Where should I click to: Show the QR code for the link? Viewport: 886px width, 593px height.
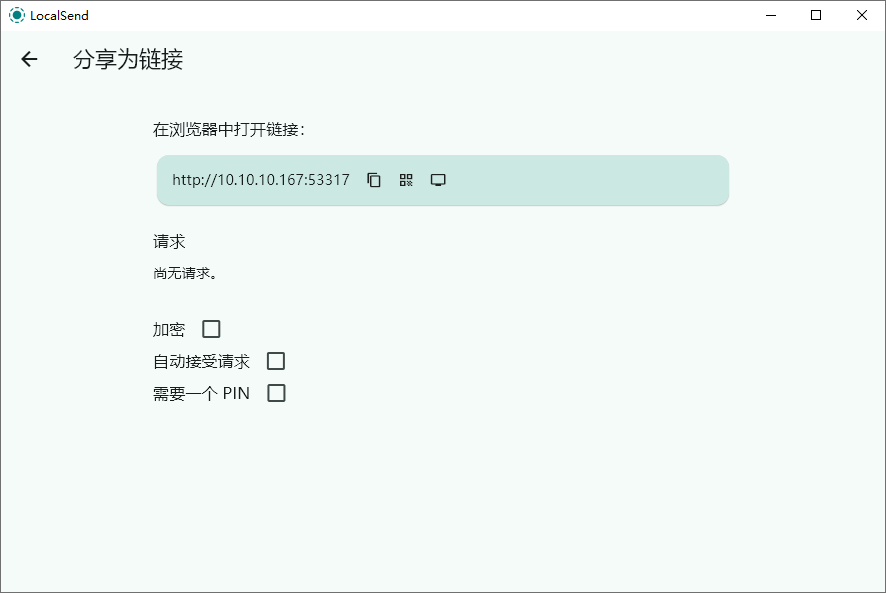tap(406, 180)
